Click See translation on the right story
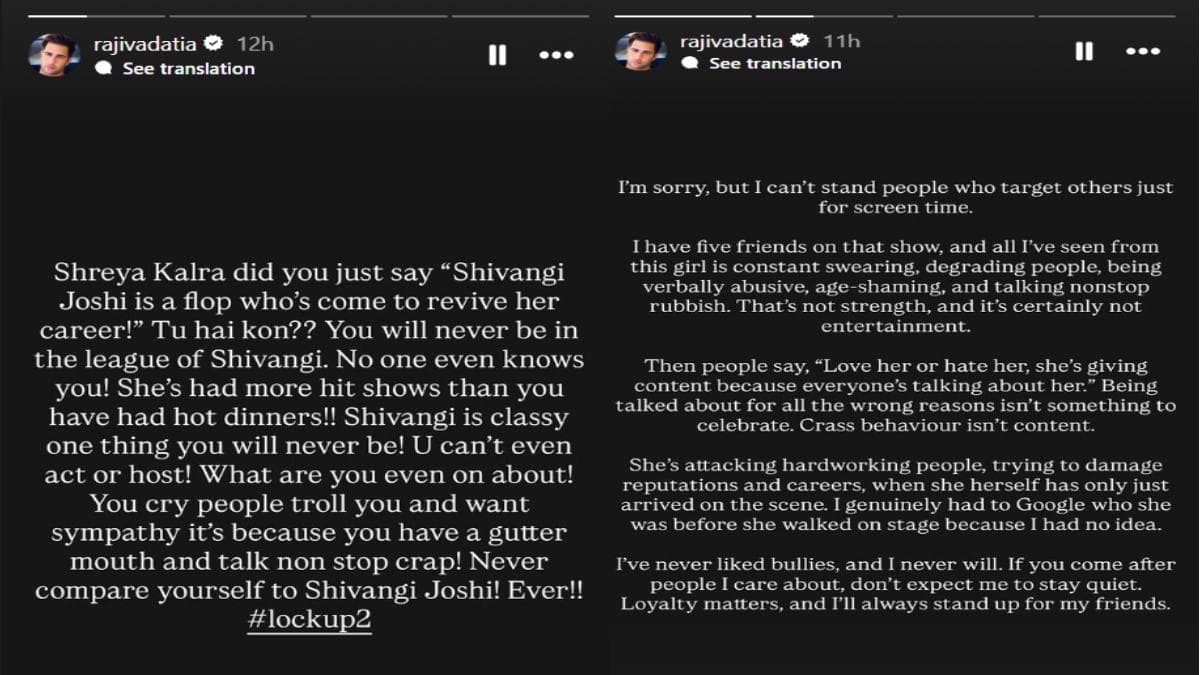 pos(775,63)
